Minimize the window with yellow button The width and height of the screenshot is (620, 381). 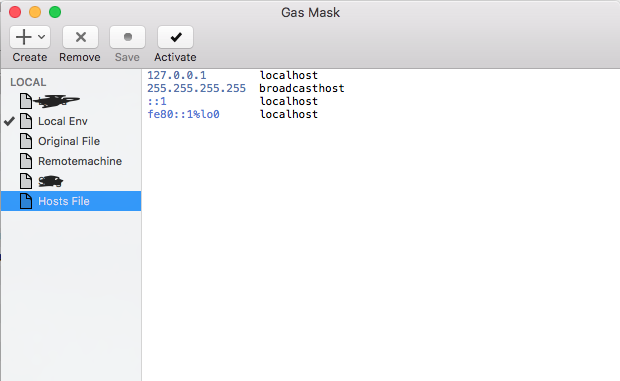pyautogui.click(x=35, y=12)
